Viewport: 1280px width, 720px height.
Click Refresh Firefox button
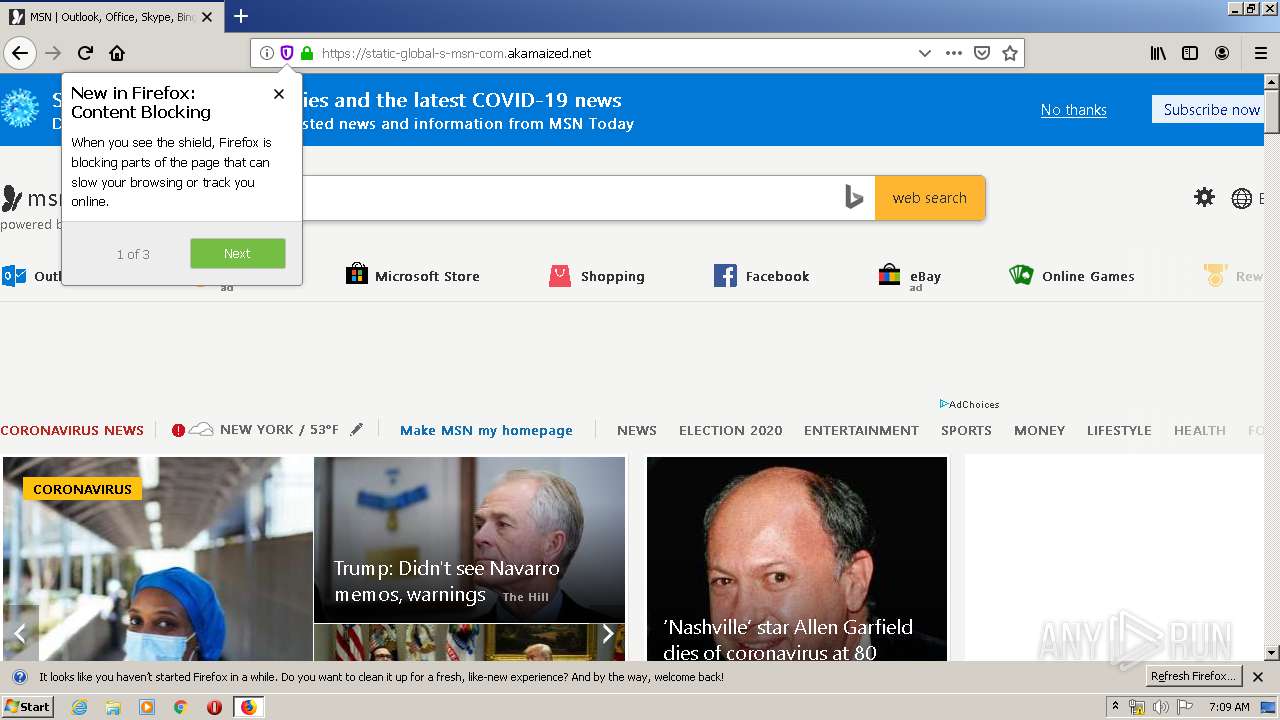pyautogui.click(x=1194, y=677)
